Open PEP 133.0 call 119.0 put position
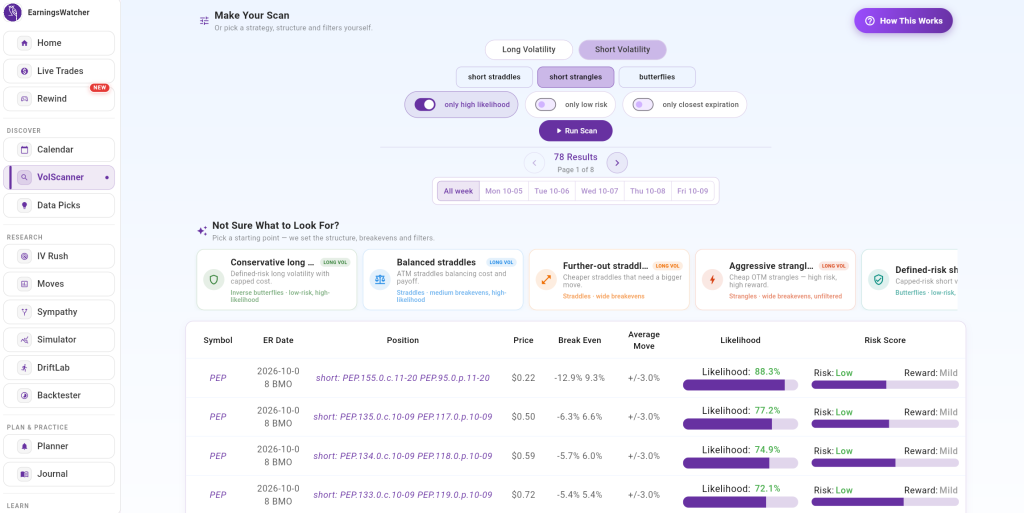The height and width of the screenshot is (513, 1024). tap(403, 495)
